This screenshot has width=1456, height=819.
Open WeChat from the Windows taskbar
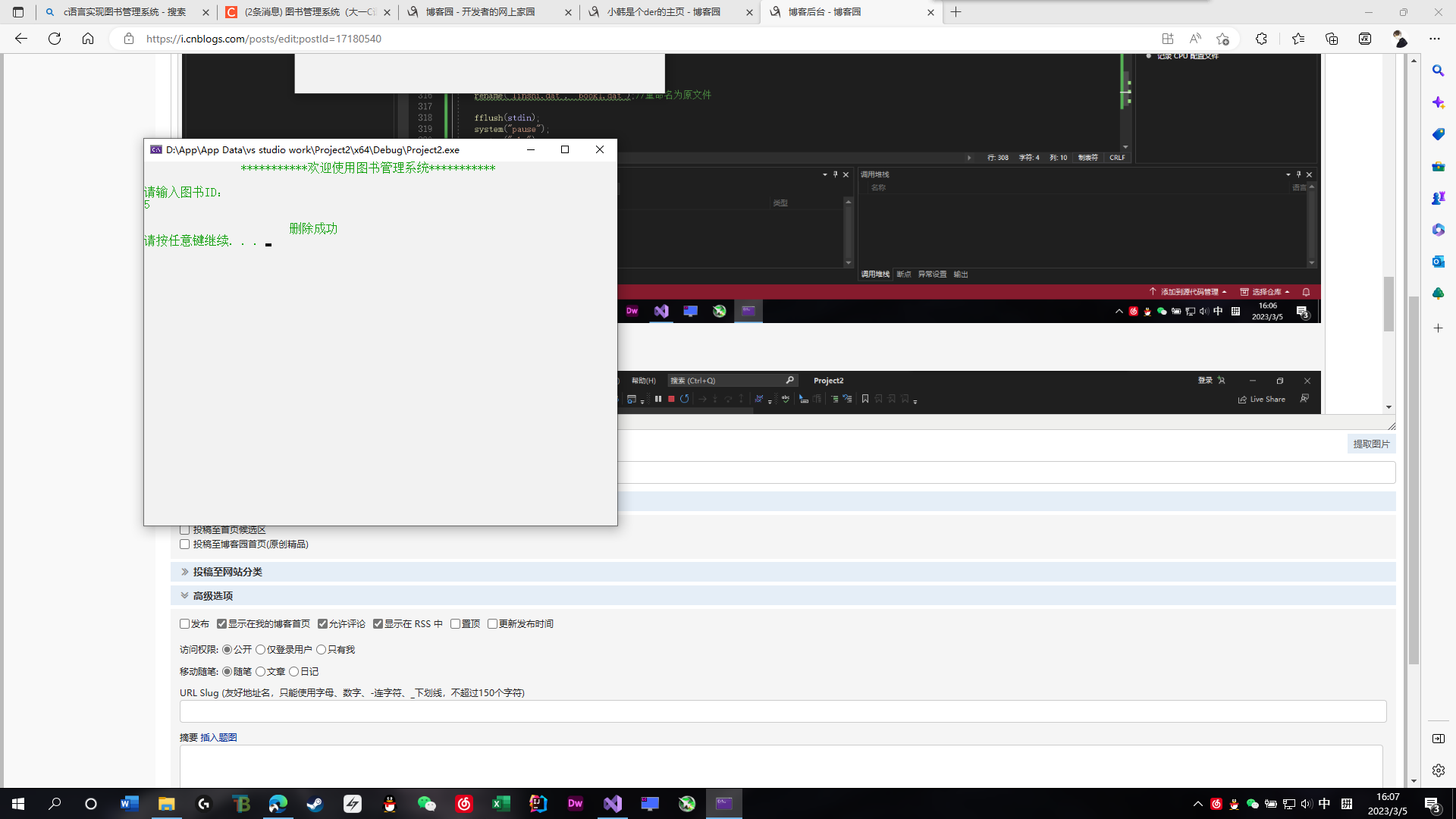pyautogui.click(x=427, y=804)
